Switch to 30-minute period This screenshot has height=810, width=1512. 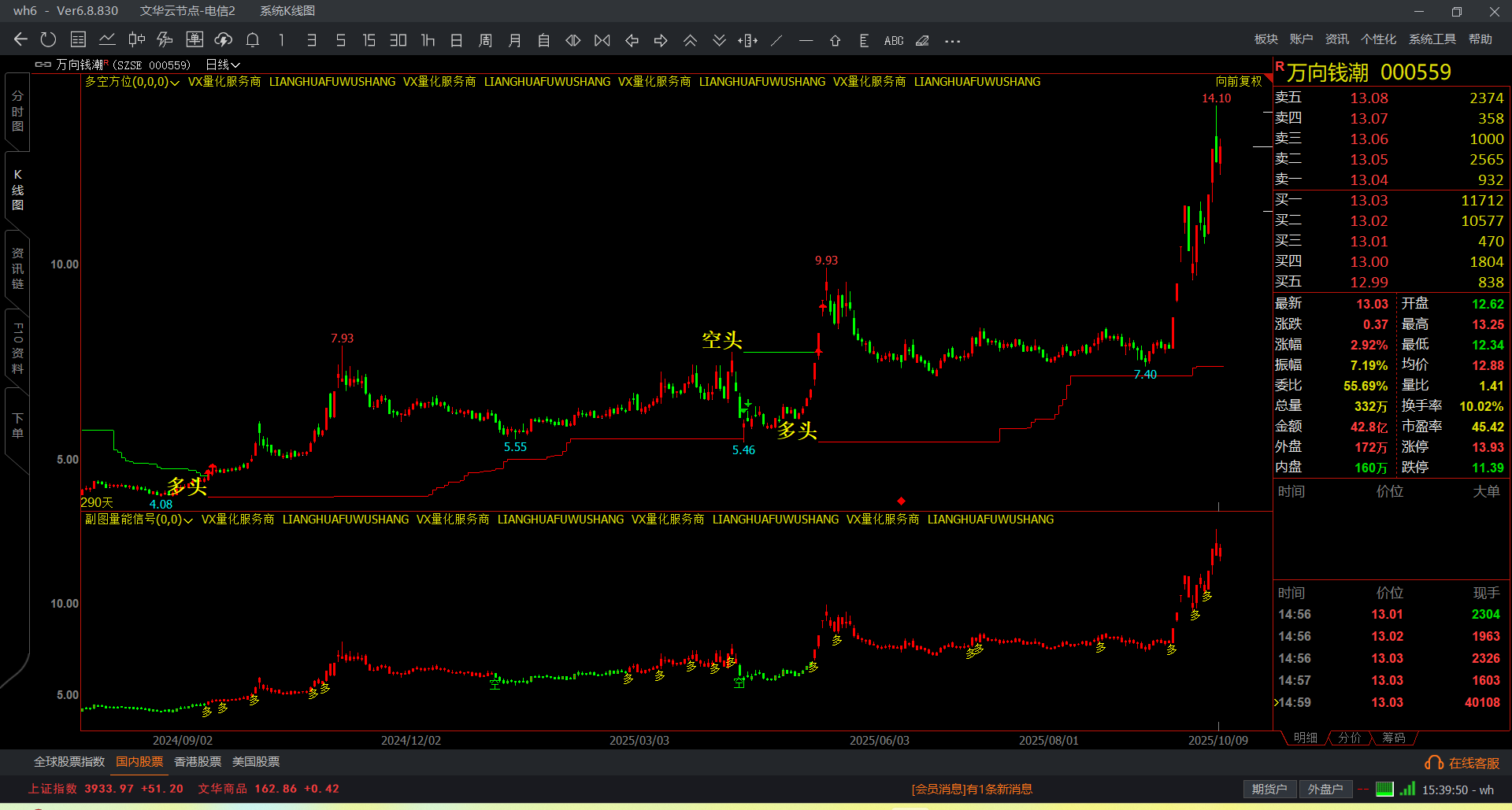tap(398, 40)
